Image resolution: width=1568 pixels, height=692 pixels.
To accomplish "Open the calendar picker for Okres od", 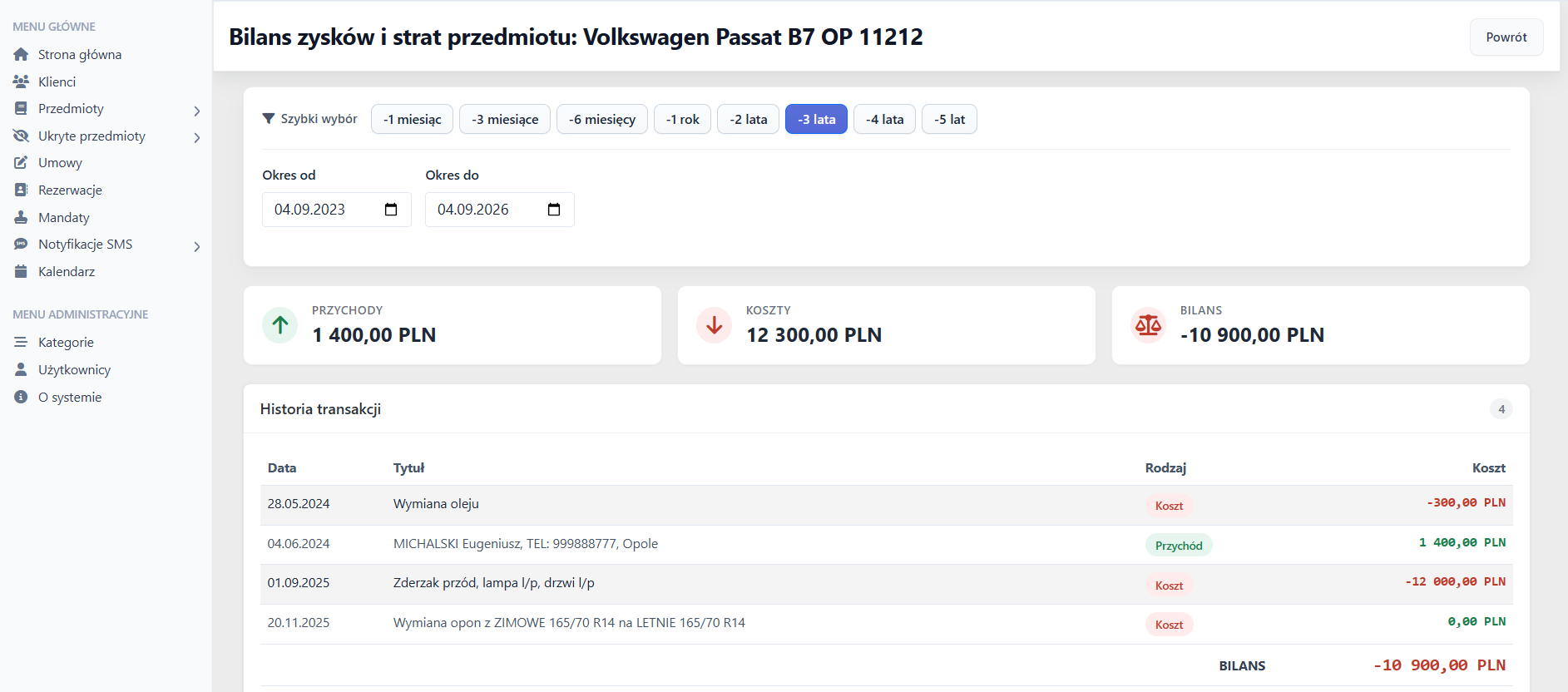I will point(391,210).
